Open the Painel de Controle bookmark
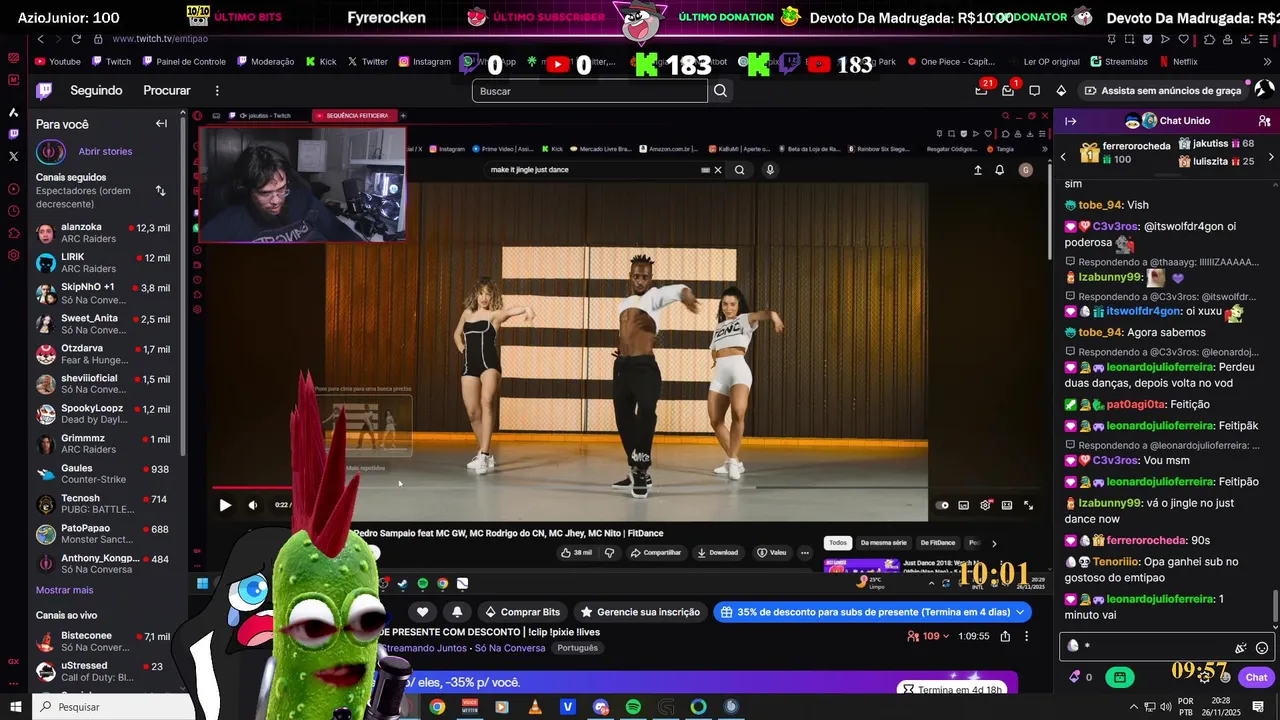Screen dimensions: 1280x720 184,62
